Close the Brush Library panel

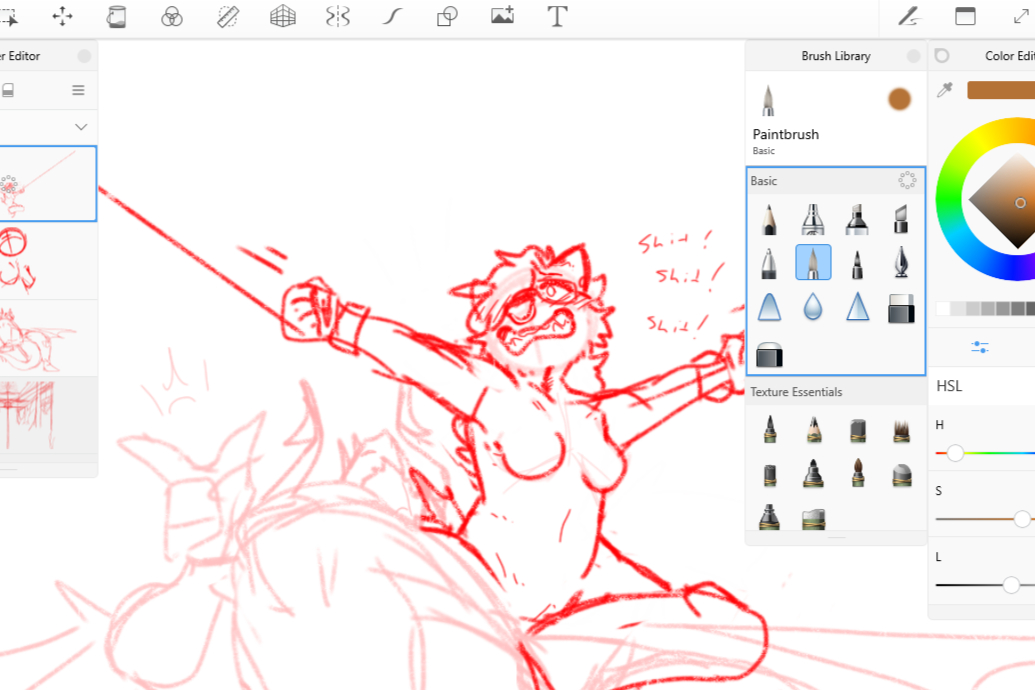(x=913, y=57)
